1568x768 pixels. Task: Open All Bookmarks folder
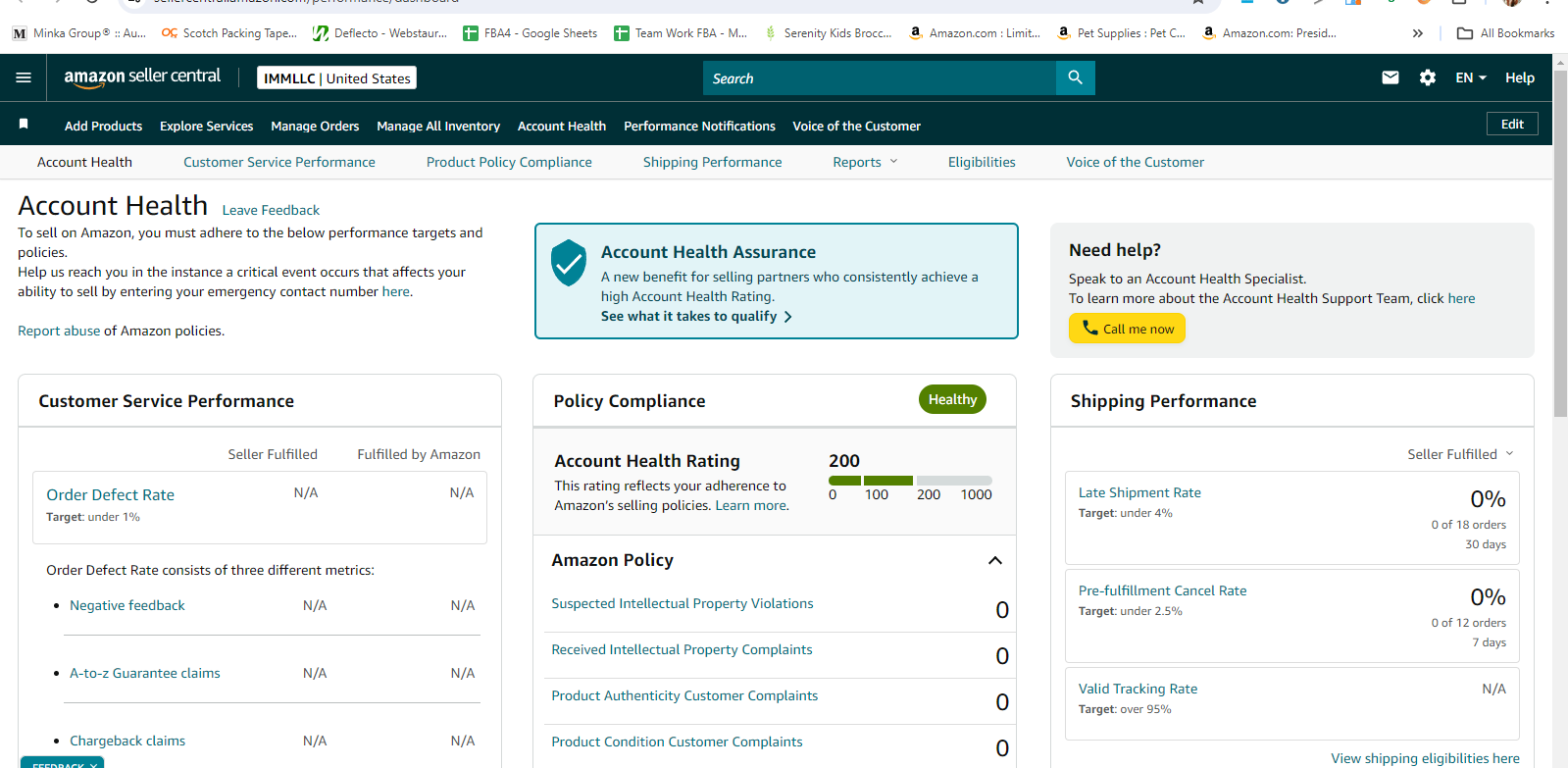coord(1505,33)
